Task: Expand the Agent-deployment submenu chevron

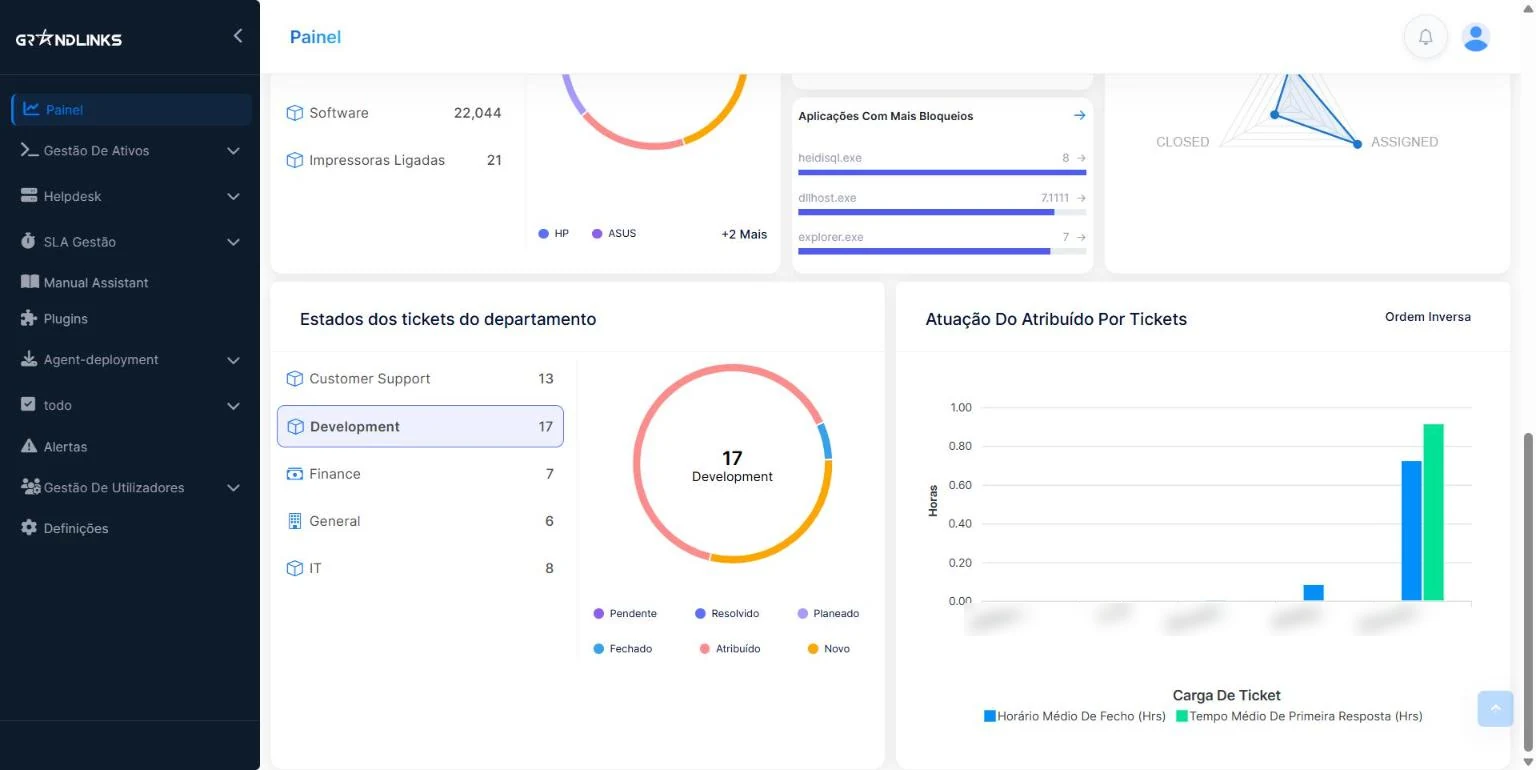Action: click(x=233, y=360)
